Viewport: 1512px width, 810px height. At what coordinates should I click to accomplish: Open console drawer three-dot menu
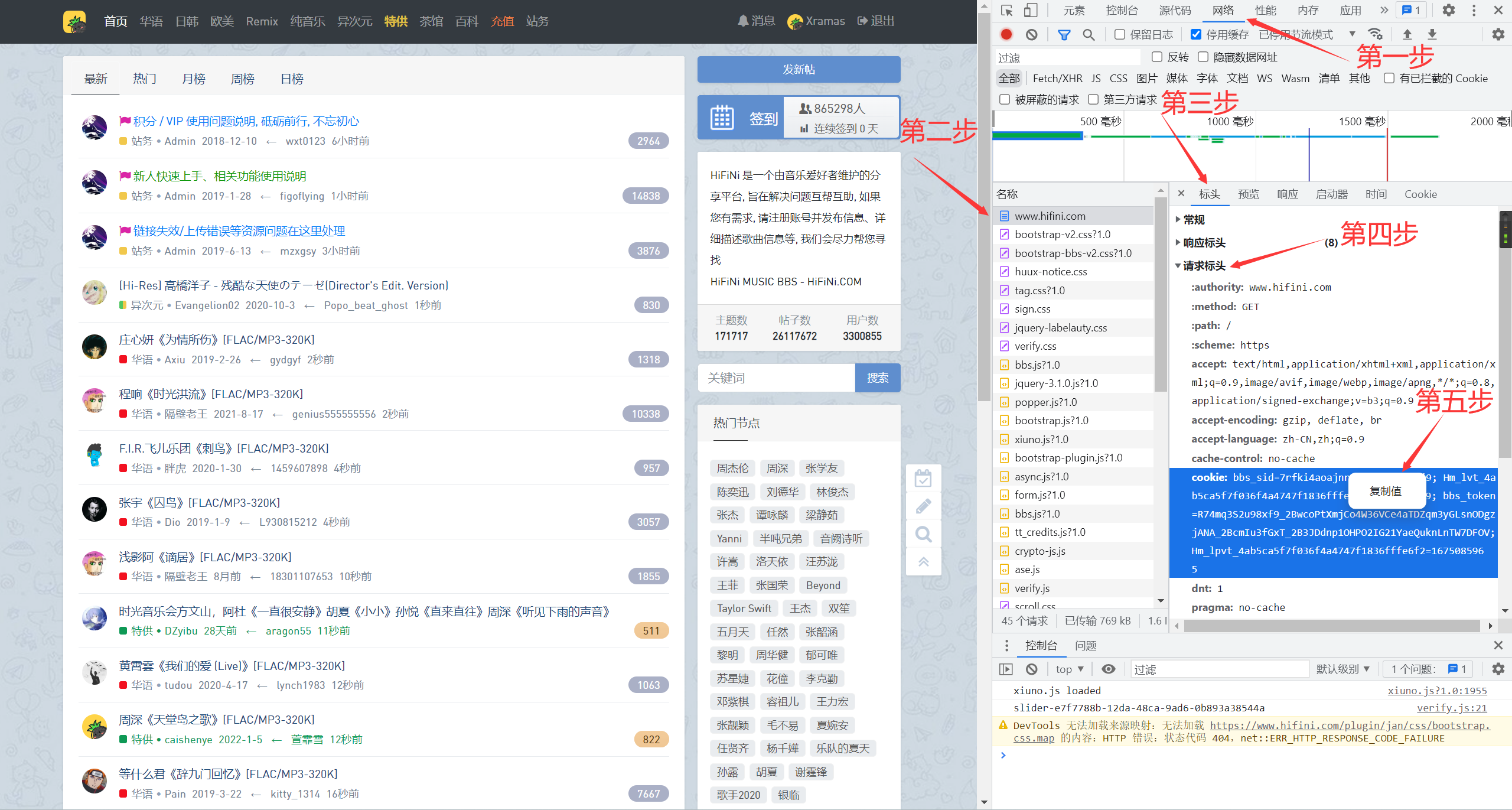coord(1006,645)
